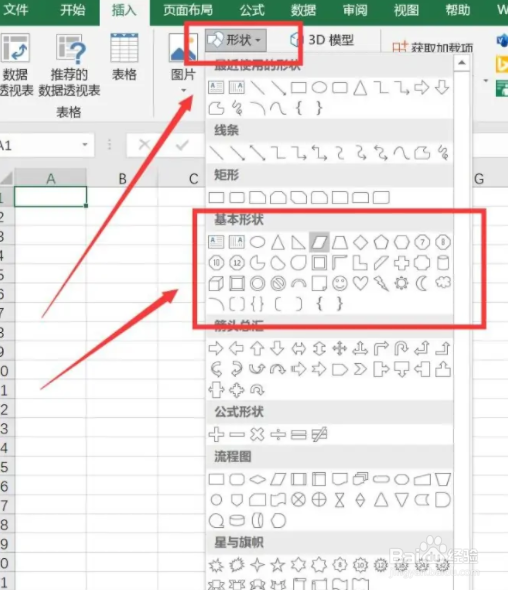Go to the Data tab

click(x=303, y=9)
